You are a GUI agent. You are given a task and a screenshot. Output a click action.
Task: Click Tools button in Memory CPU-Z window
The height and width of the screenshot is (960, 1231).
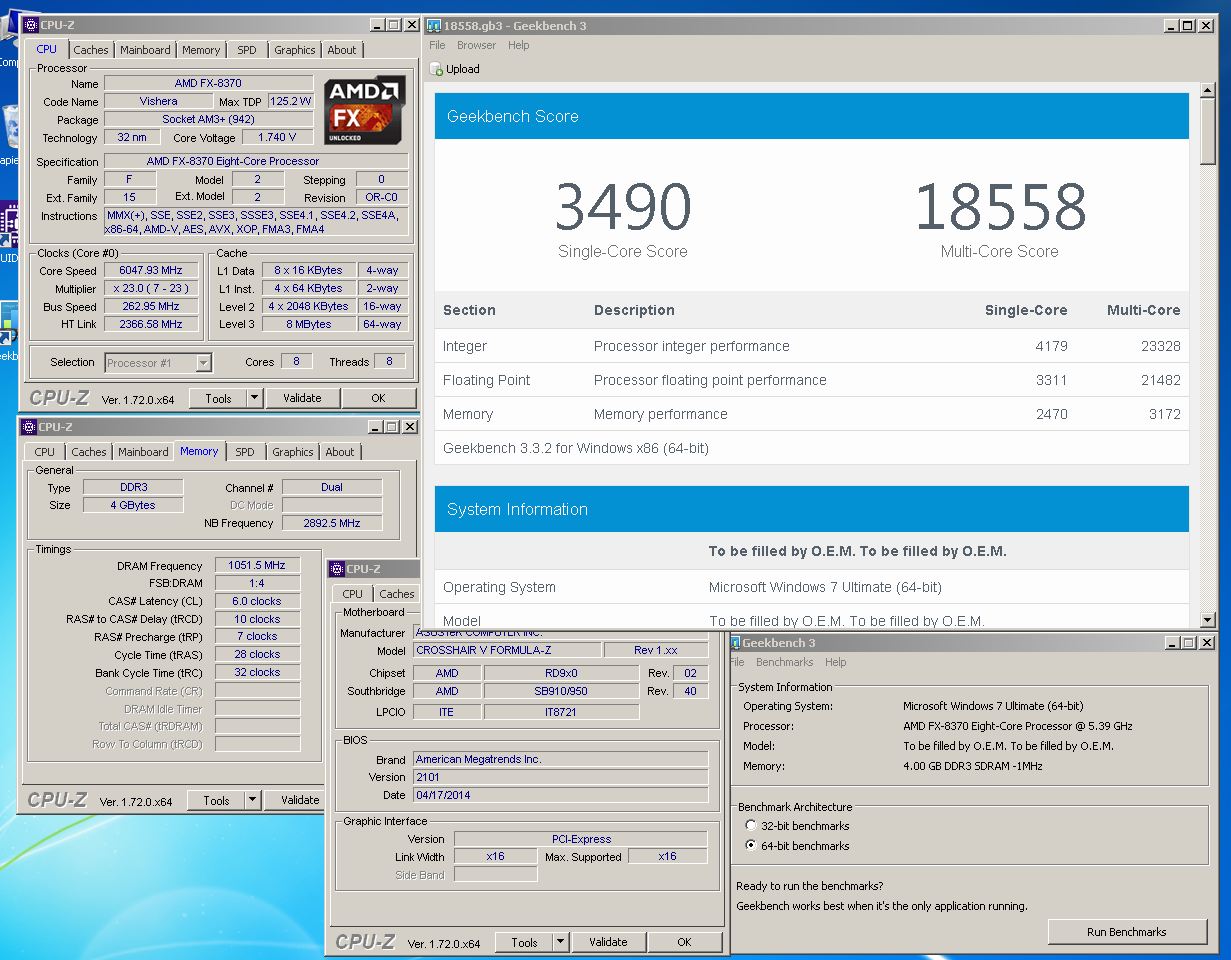click(216, 800)
